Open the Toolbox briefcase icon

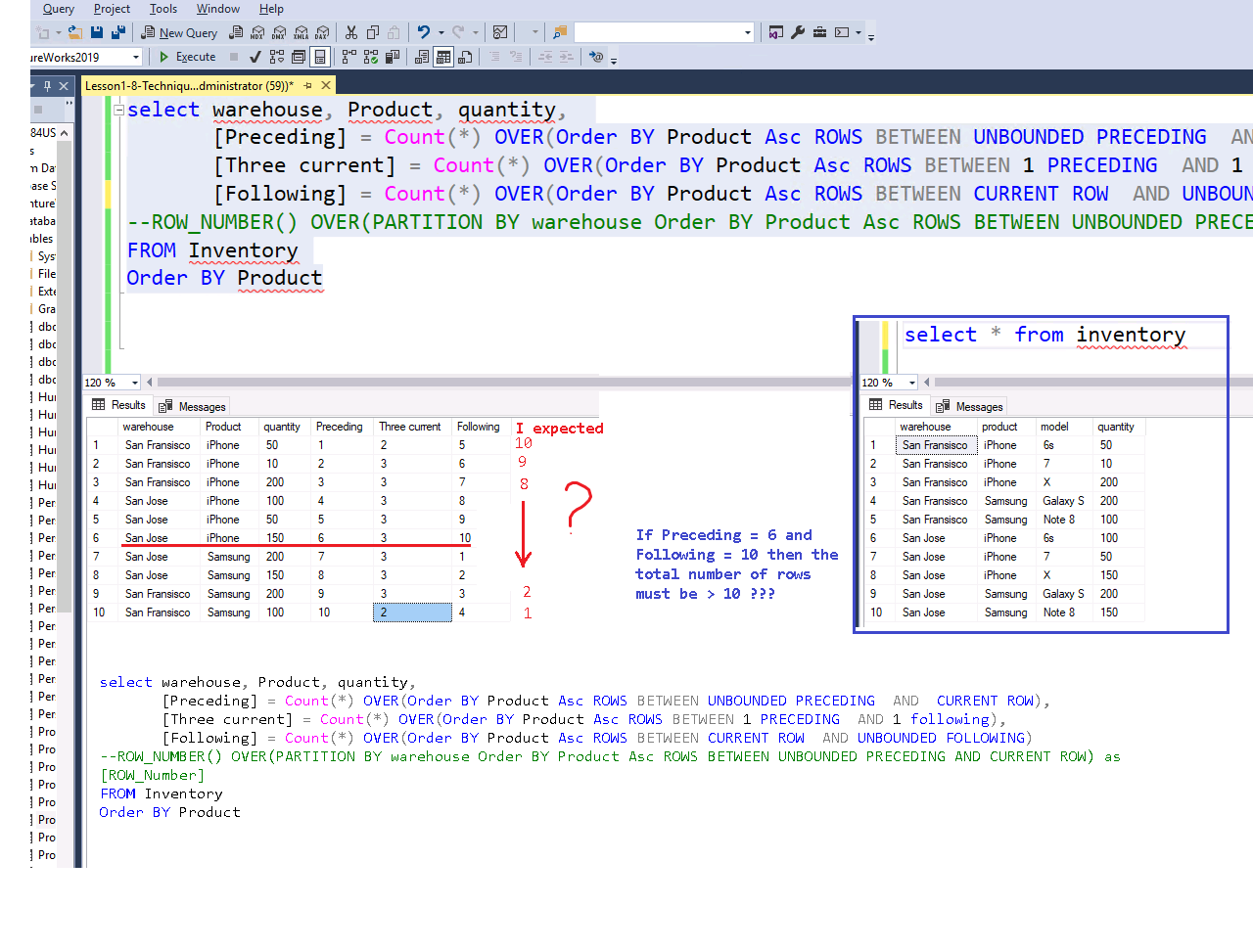point(819,32)
